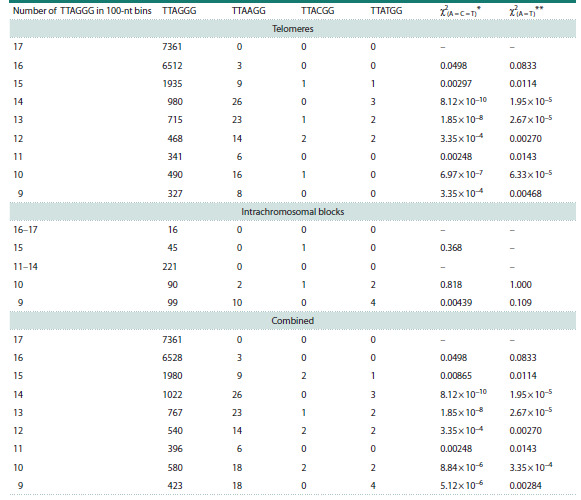Click the 99 cell
Screen dimensions: 581x500
click(x=173, y=303)
